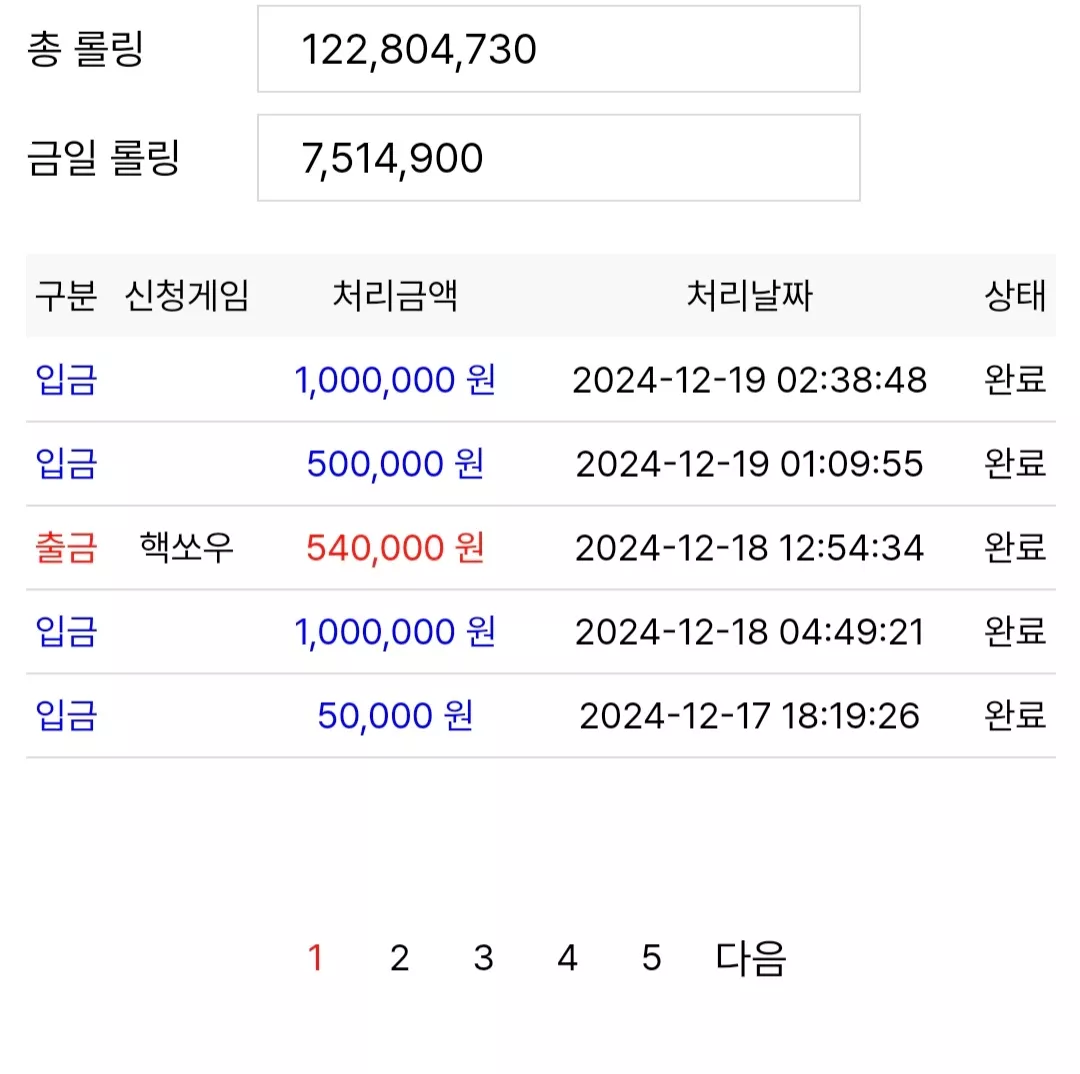The height and width of the screenshot is (1074, 1080).
Task: Click the 500,000 원 deposit amount
Action: 395,463
